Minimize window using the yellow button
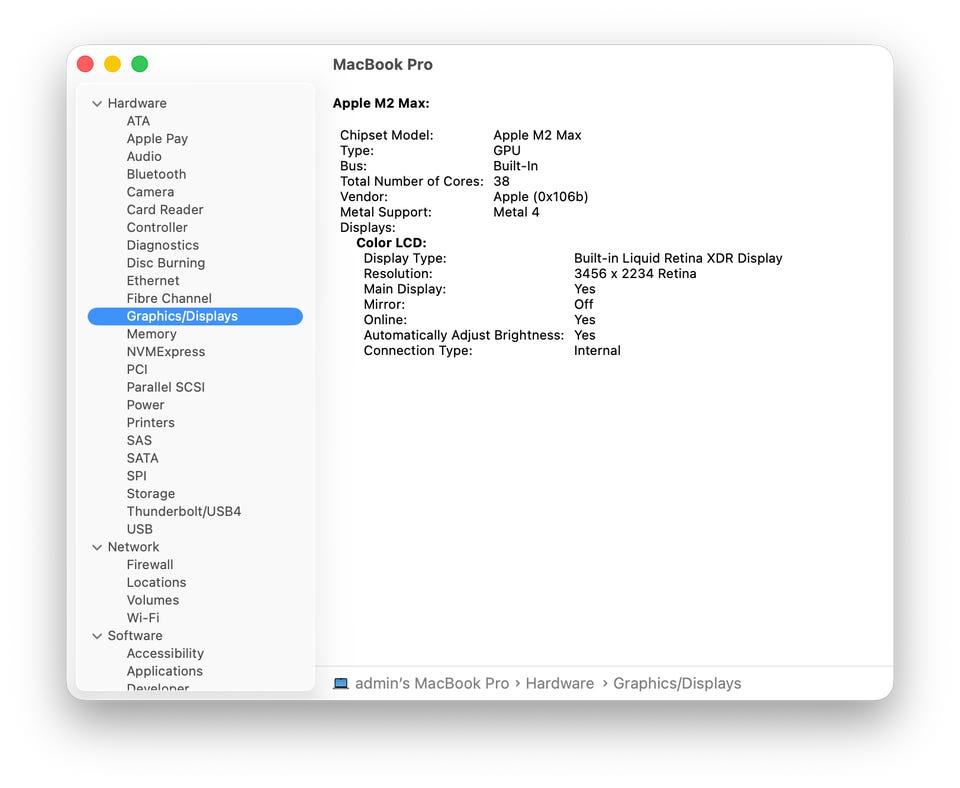The width and height of the screenshot is (960, 788). click(x=113, y=64)
